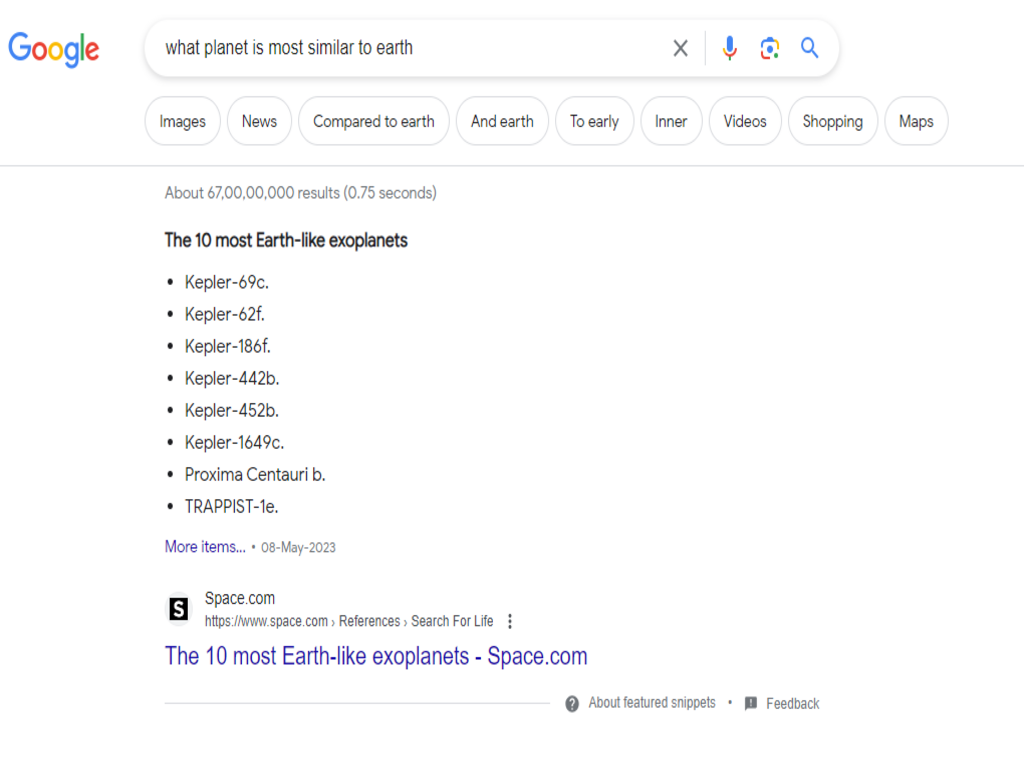This screenshot has height=768, width=1024.
Task: Click the About featured snippets question icon
Action: pyautogui.click(x=572, y=704)
